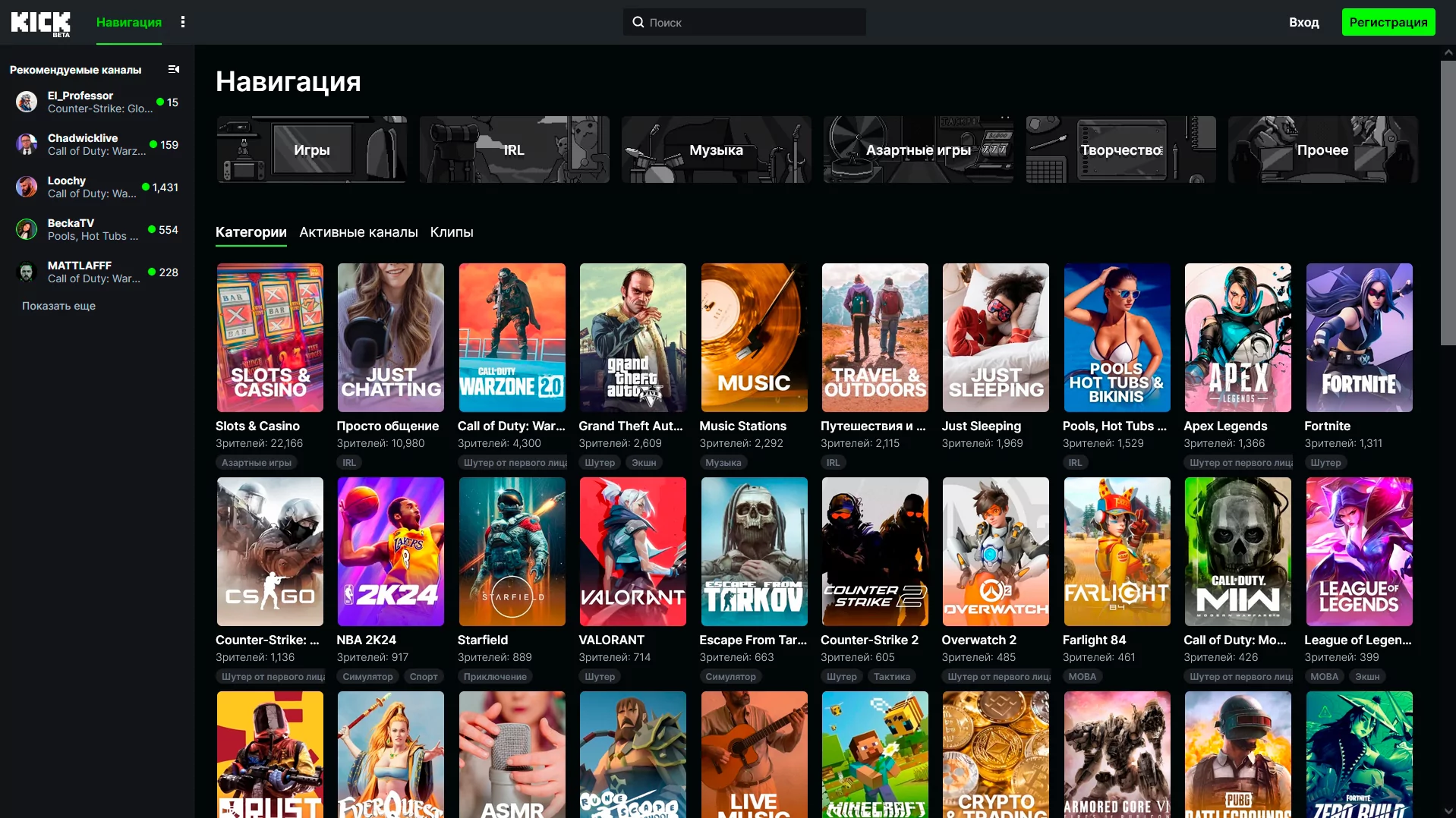Viewport: 1456px width, 818px height.
Task: Click the Спорт tag under NBA 2K24
Action: [424, 676]
